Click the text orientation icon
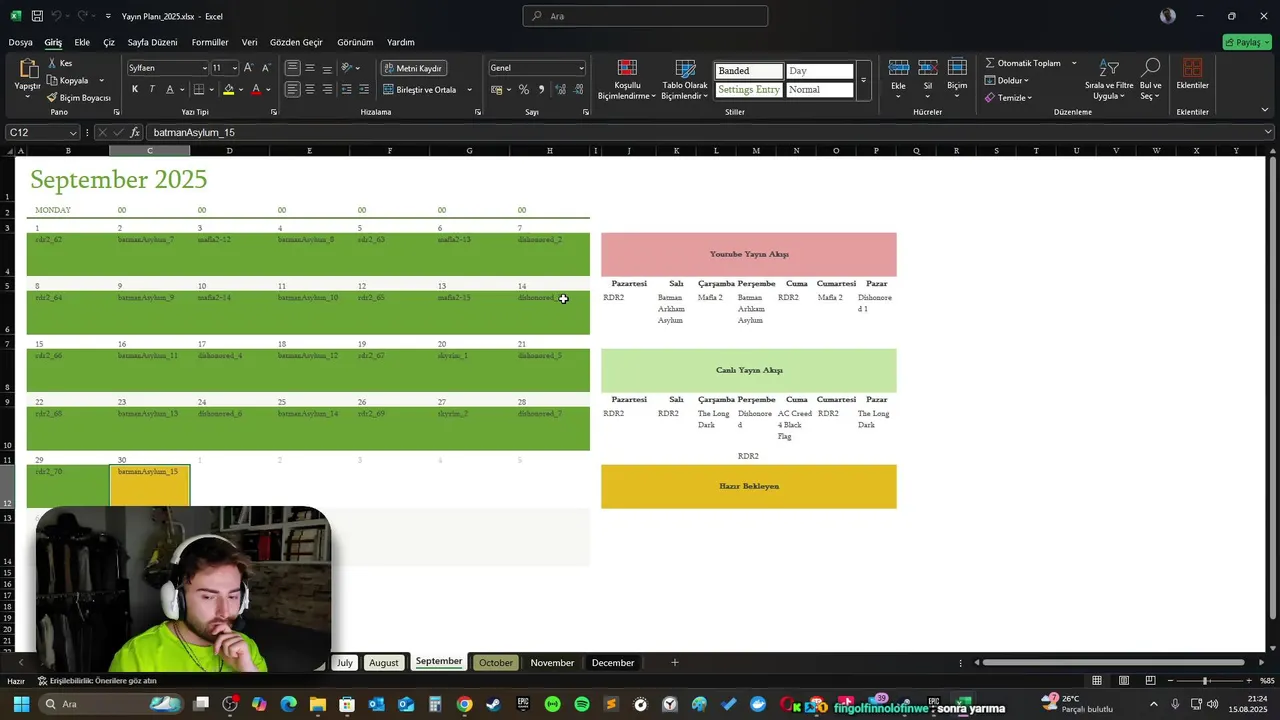The width and height of the screenshot is (1280, 720). click(x=347, y=68)
